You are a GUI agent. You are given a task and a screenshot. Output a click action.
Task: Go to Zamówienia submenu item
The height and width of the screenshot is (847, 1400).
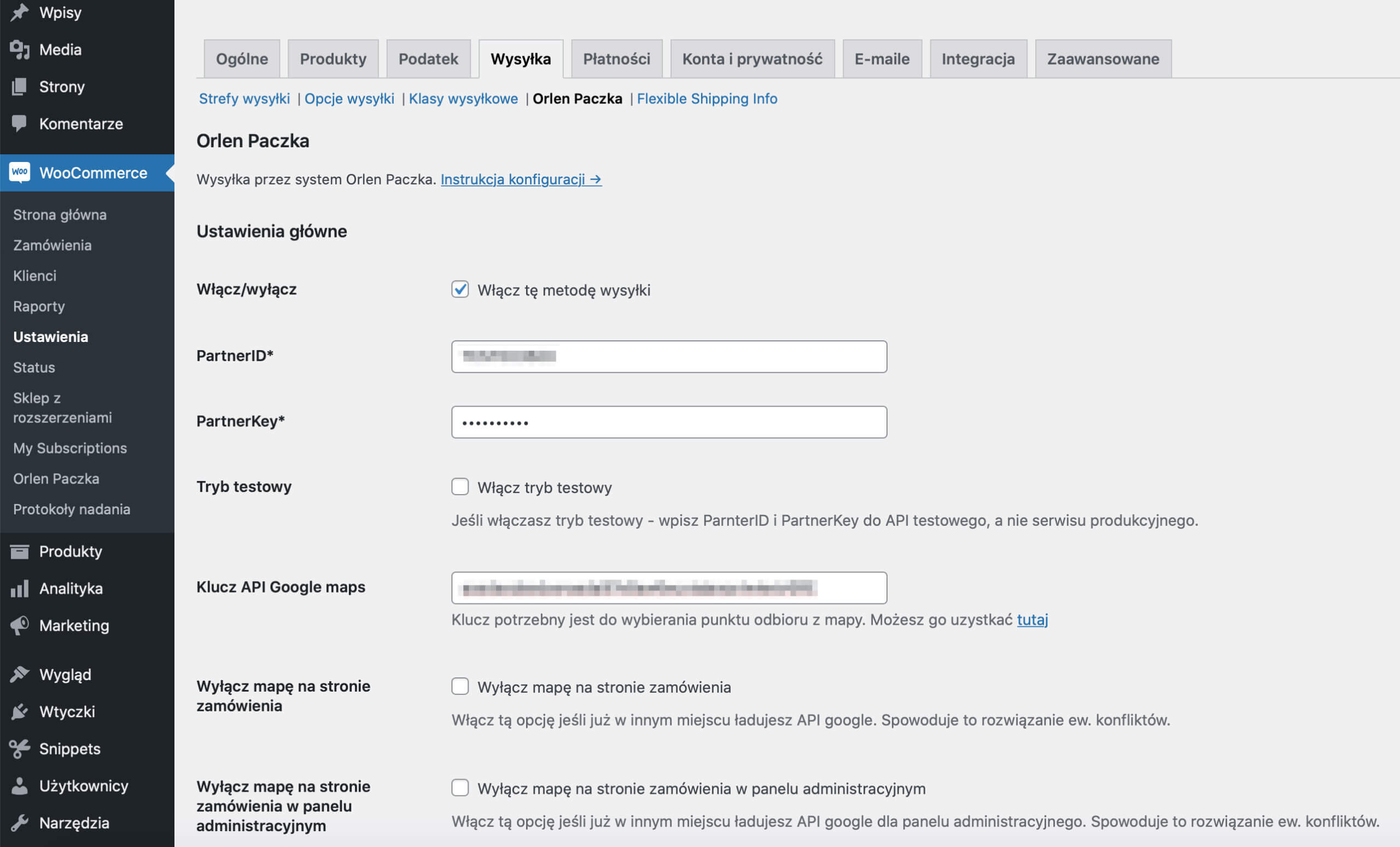click(x=52, y=245)
